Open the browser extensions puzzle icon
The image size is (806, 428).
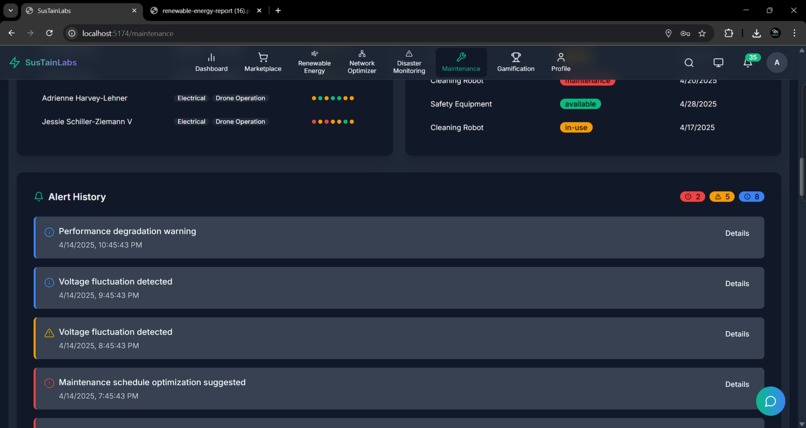click(729, 33)
